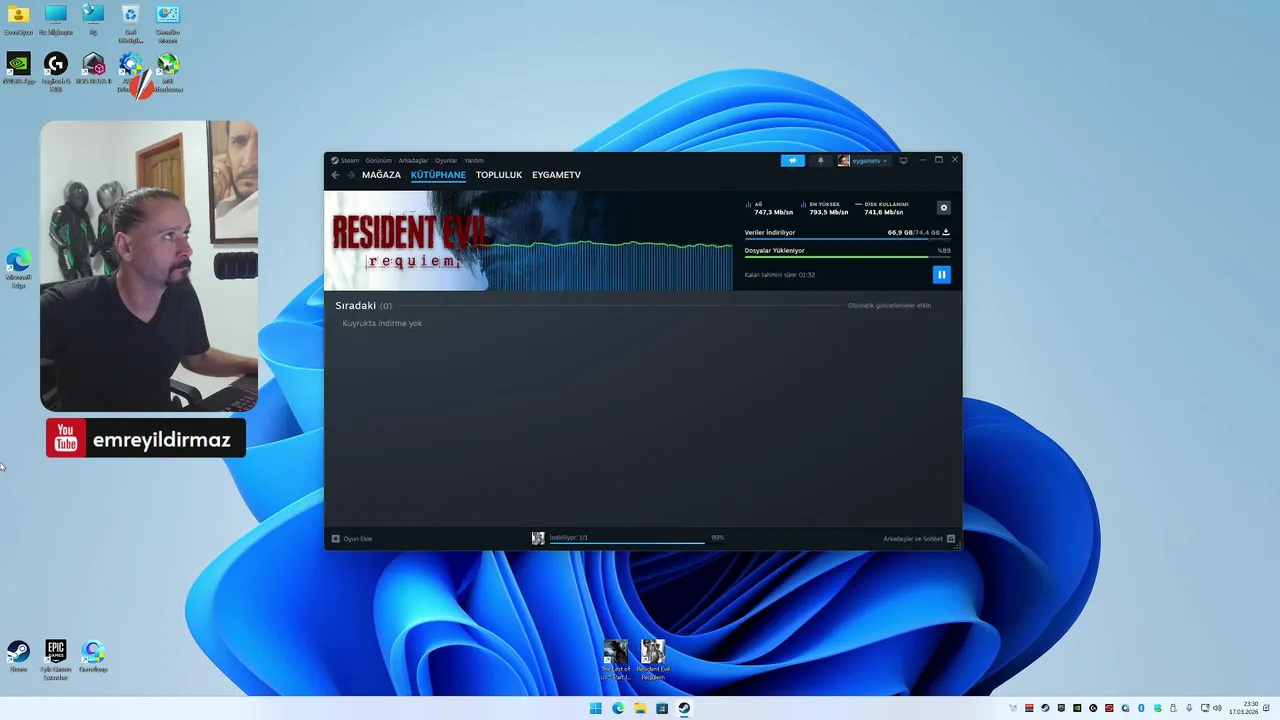Click the 741,6 Mb/sn disk usage value

click(x=884, y=212)
